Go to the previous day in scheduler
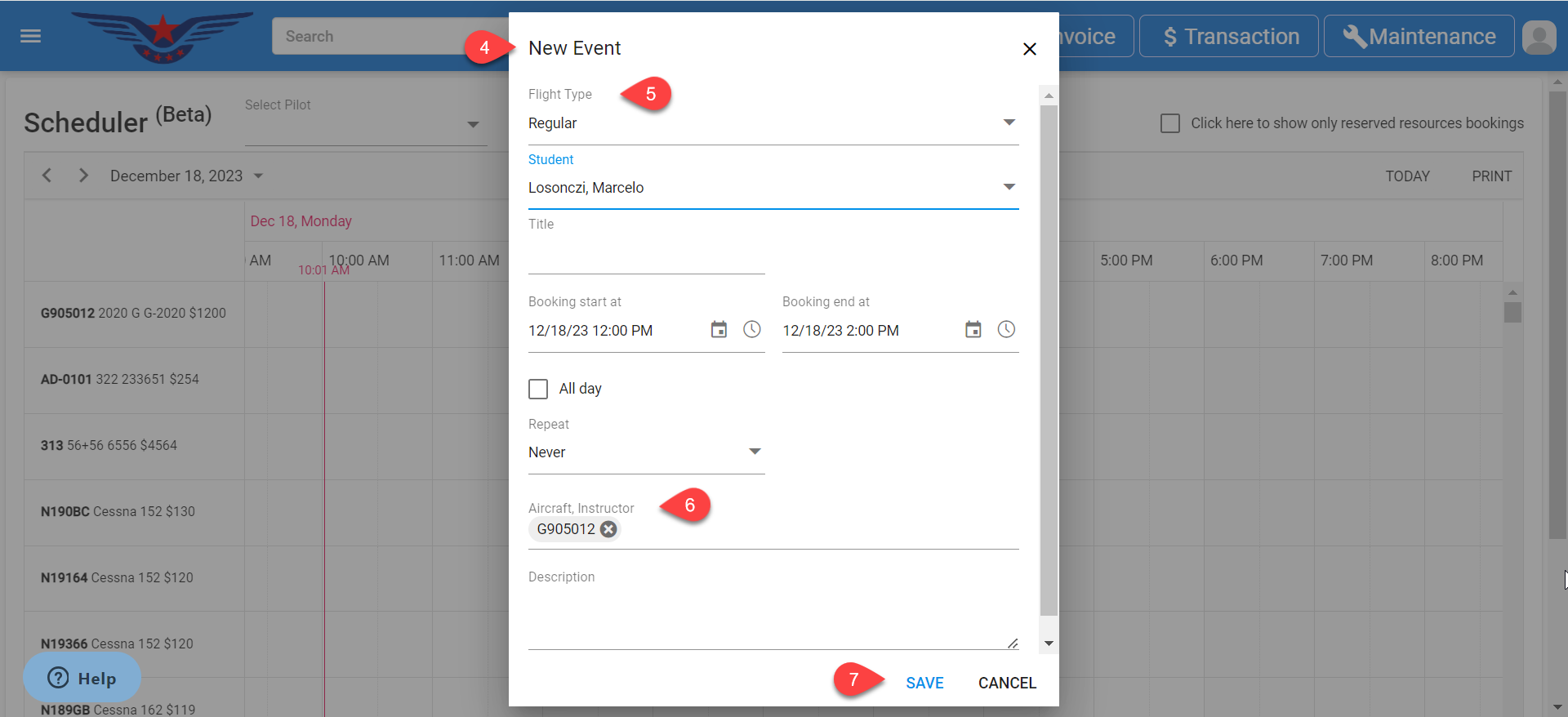Image resolution: width=1568 pixels, height=717 pixels. [47, 176]
